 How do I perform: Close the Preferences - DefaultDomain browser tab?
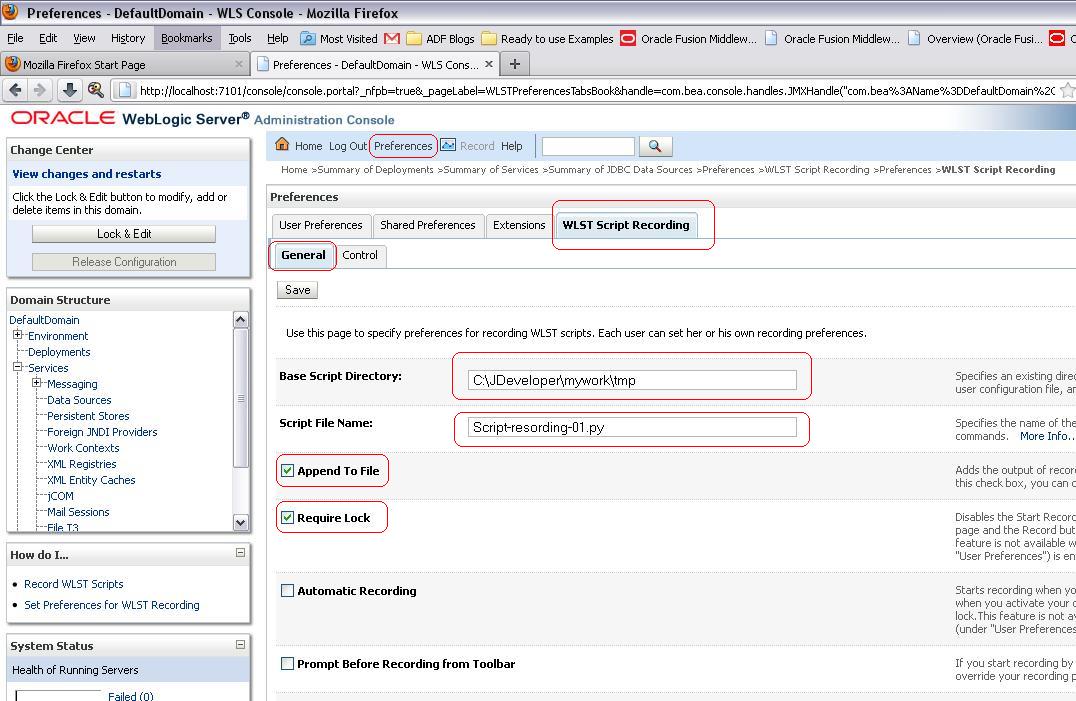[489, 64]
